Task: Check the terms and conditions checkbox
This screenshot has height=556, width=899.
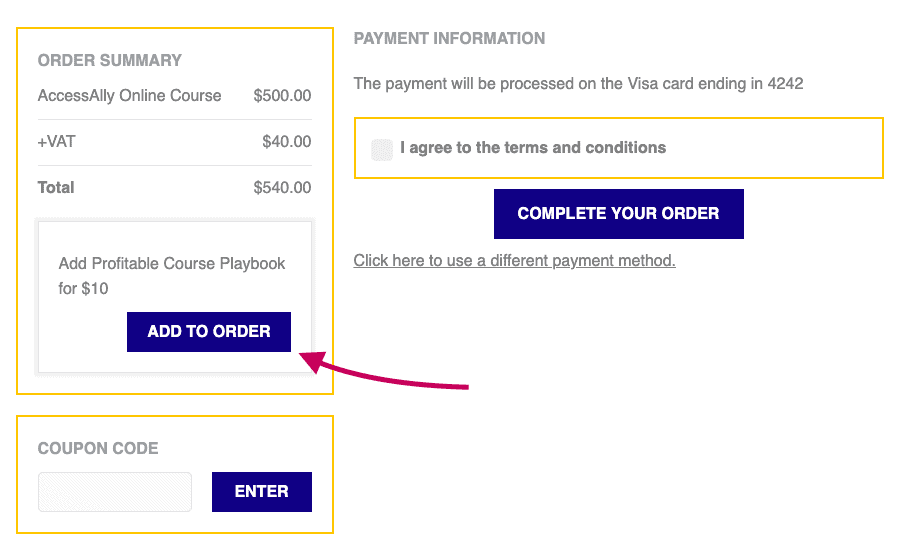Action: coord(382,149)
